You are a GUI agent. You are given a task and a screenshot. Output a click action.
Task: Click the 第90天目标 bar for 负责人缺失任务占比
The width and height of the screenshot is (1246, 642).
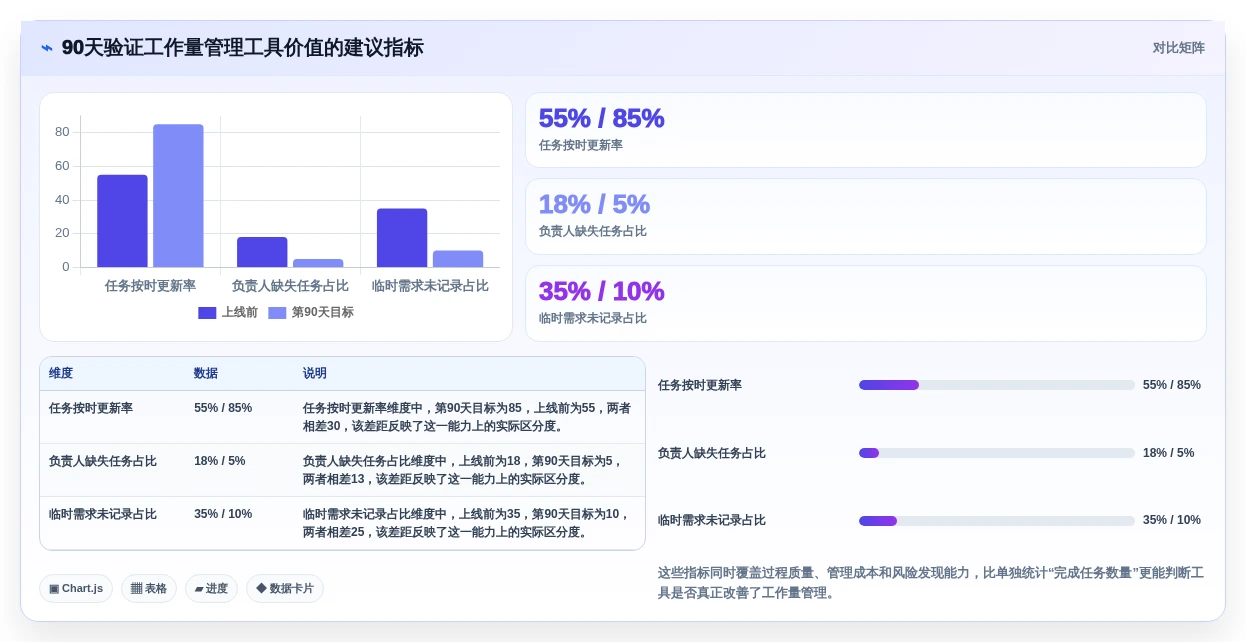pyautogui.click(x=318, y=263)
